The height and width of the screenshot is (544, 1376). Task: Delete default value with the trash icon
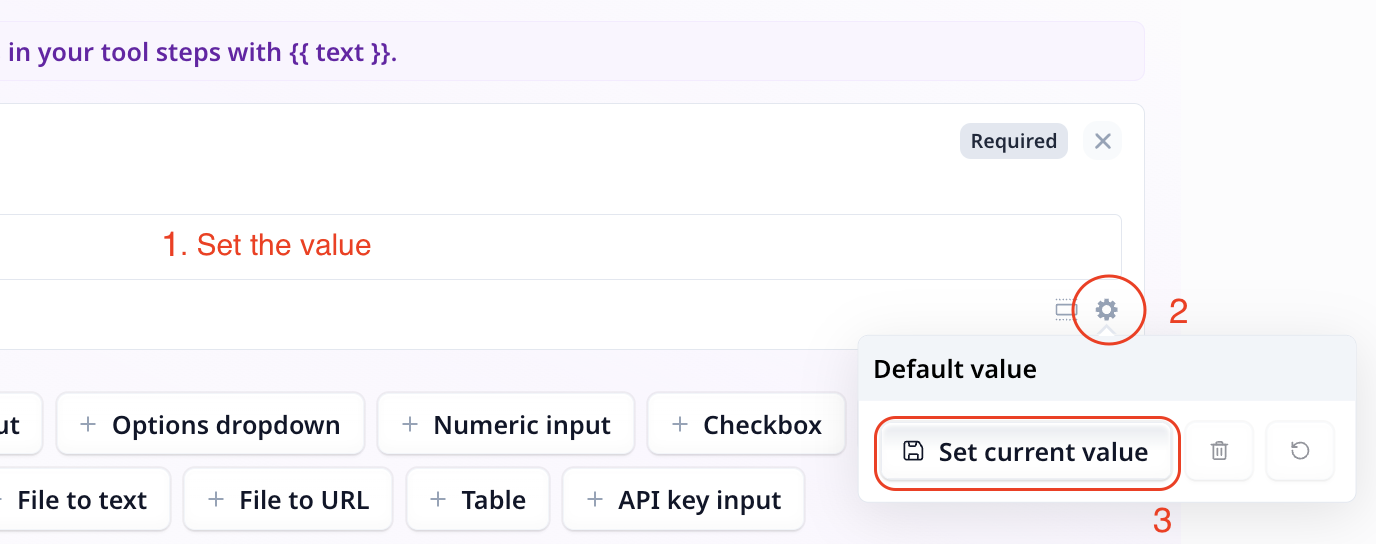1219,452
